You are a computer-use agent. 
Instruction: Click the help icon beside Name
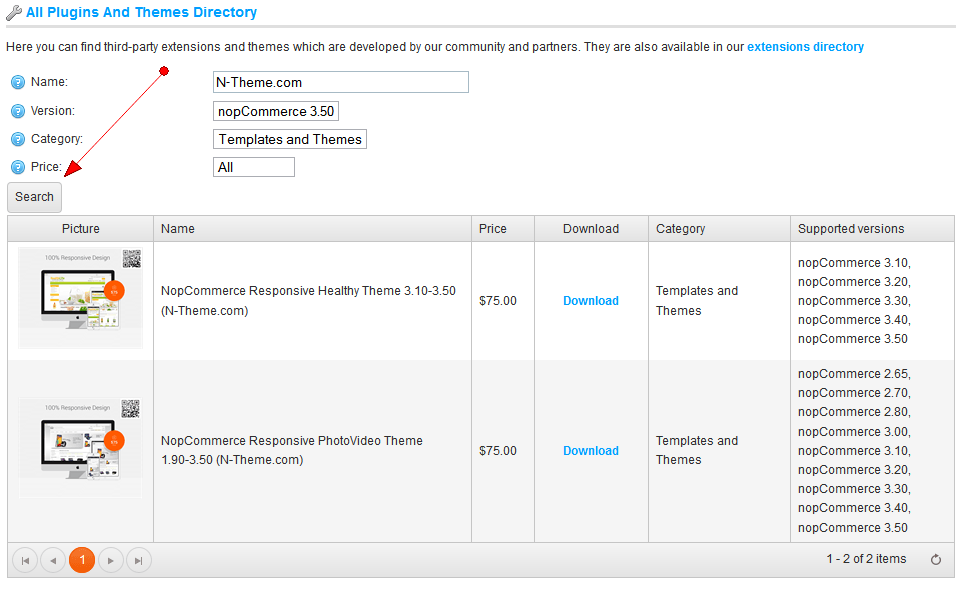(18, 82)
